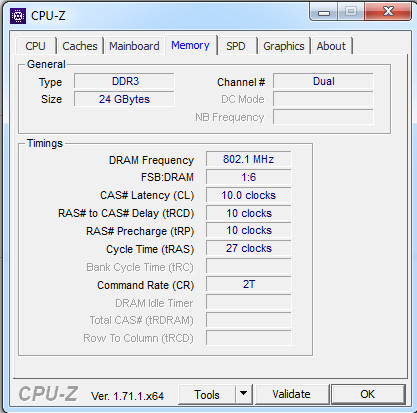Open the Caches tab

click(80, 46)
